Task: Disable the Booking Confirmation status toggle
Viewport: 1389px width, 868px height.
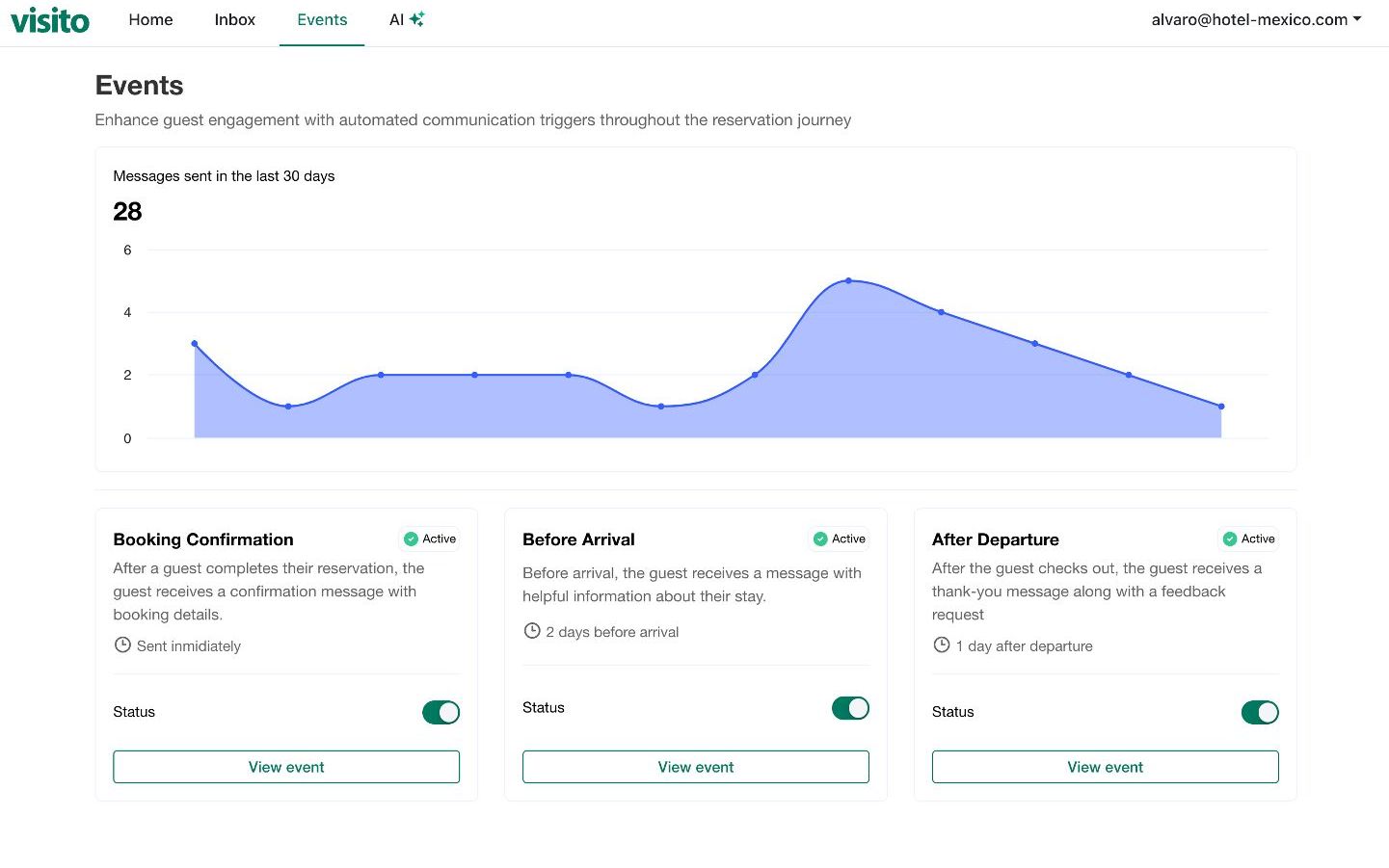Action: 441,712
